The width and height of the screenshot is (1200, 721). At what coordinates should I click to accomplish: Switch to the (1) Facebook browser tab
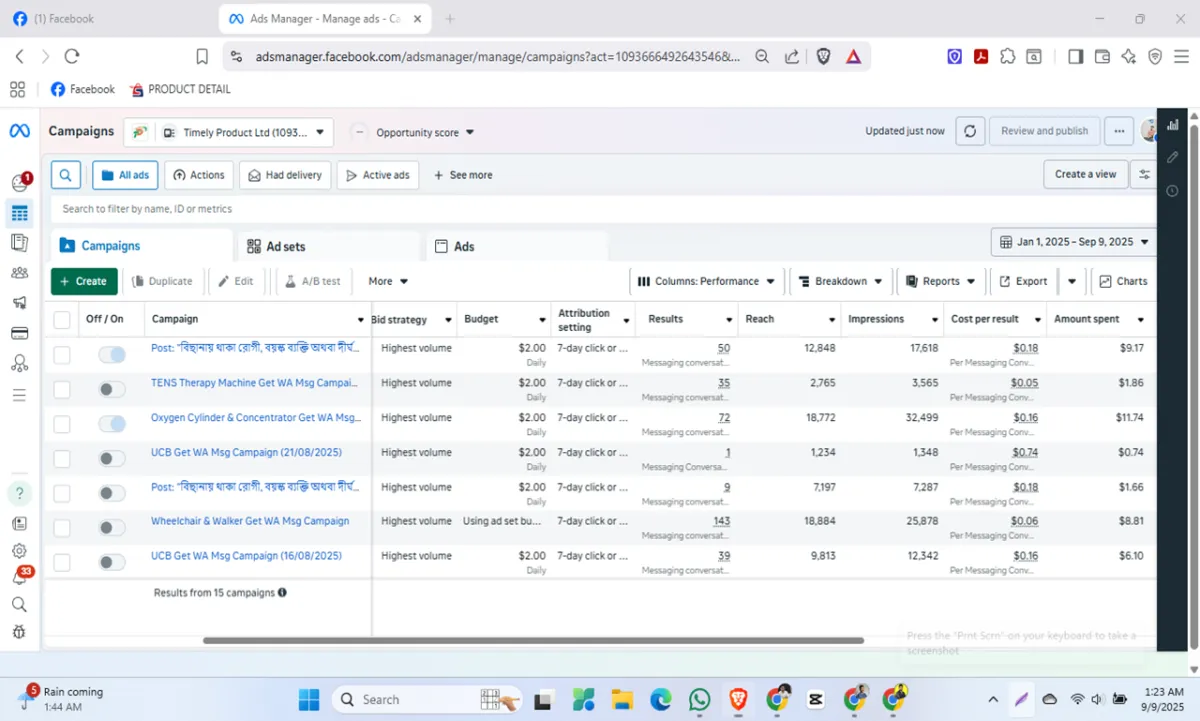(110, 19)
